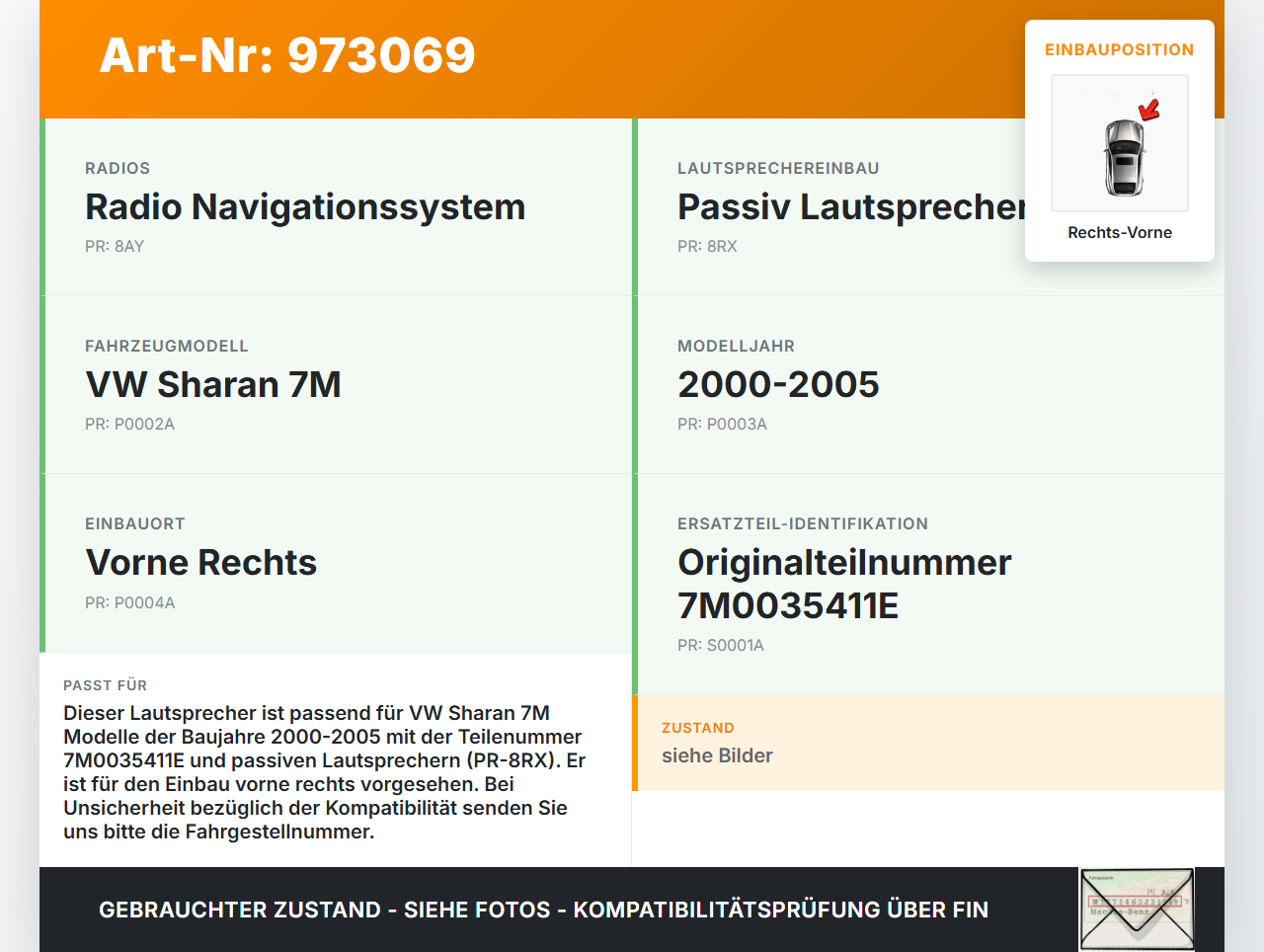Viewport: 1264px width, 952px height.
Task: Click the Art-Nr: 973069 header
Action: click(x=286, y=56)
